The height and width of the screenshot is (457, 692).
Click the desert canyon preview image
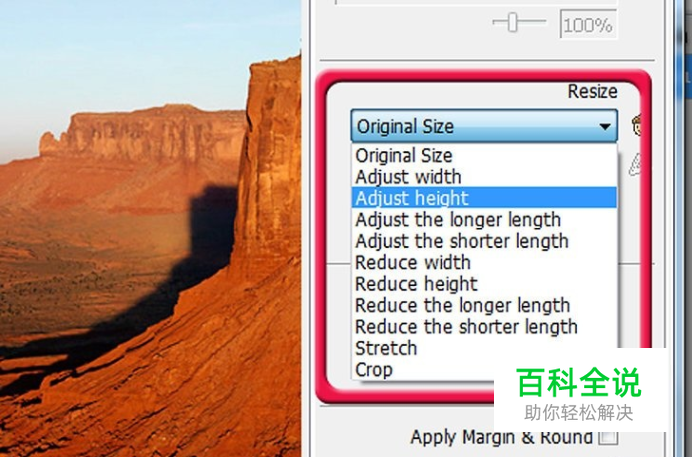(x=150, y=228)
